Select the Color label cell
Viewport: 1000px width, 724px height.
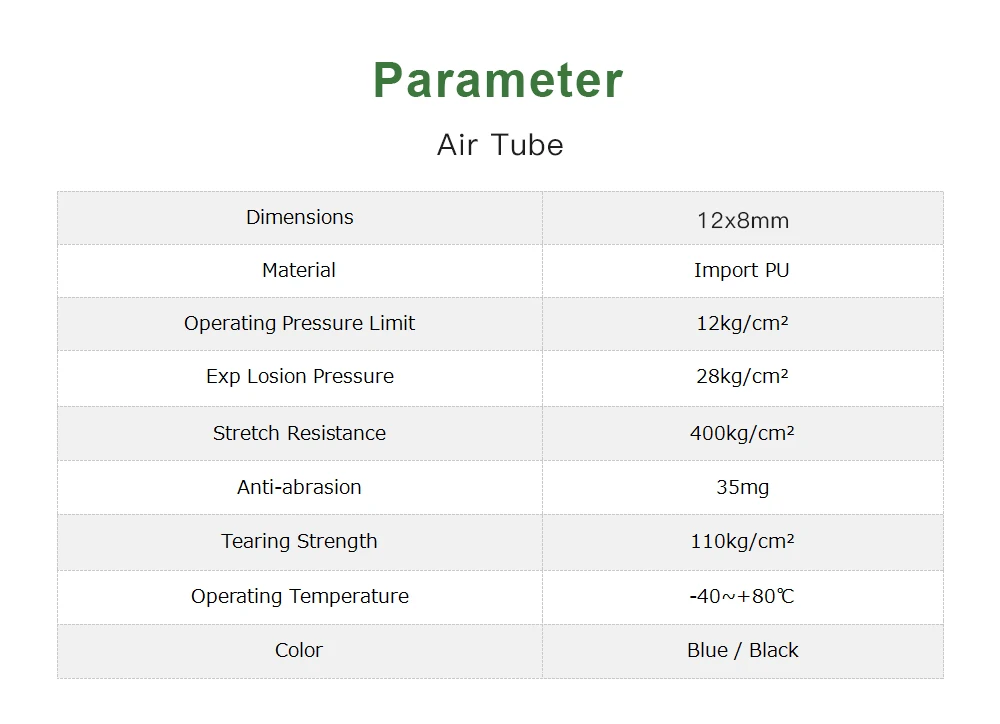pyautogui.click(x=299, y=650)
